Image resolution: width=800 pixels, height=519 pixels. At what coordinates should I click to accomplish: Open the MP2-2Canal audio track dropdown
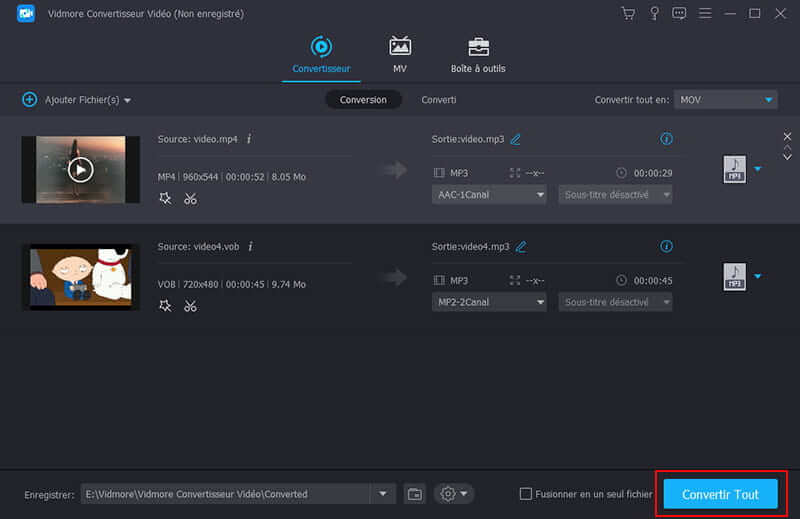point(489,302)
